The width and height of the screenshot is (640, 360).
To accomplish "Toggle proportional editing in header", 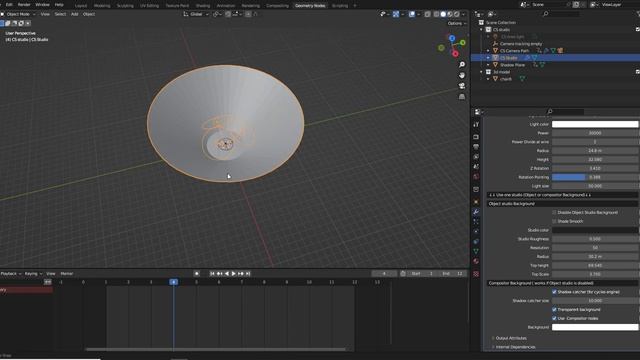I will click(248, 14).
